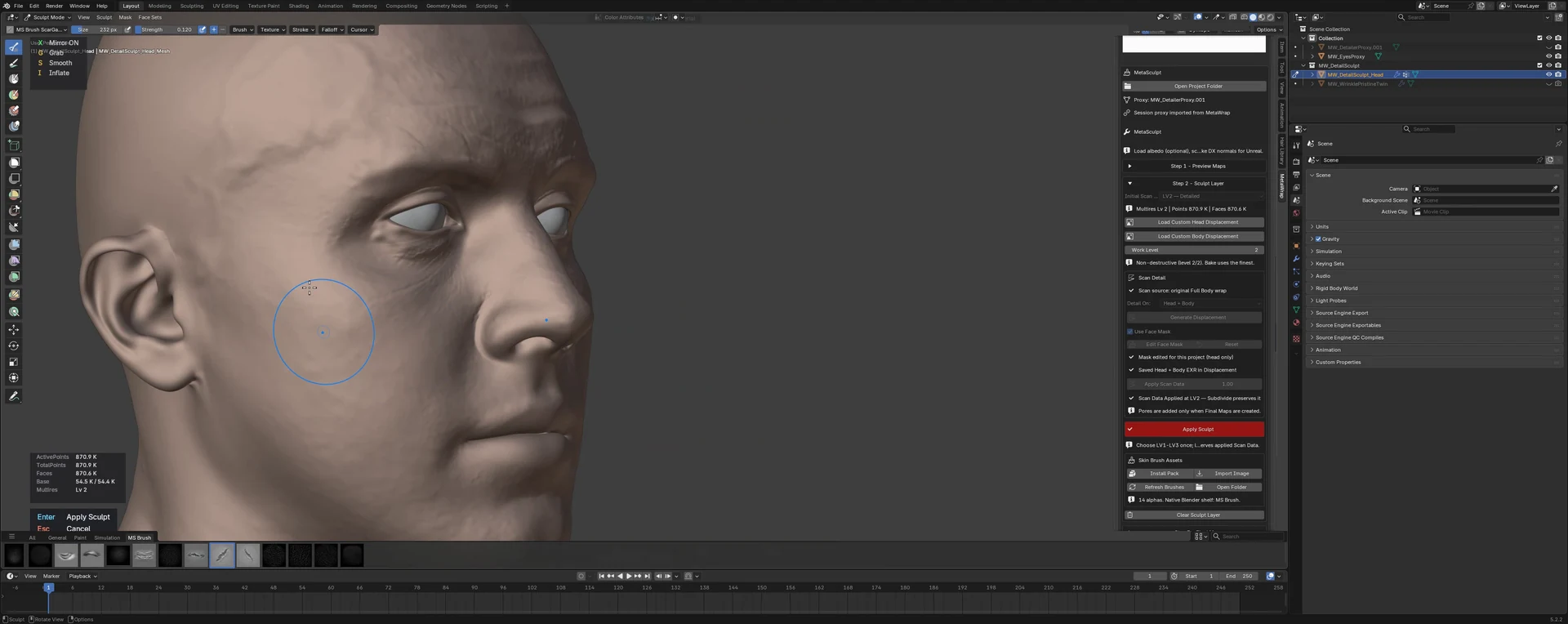Click Load Custom Body Displacement button
This screenshot has height=624, width=1568.
point(1194,237)
